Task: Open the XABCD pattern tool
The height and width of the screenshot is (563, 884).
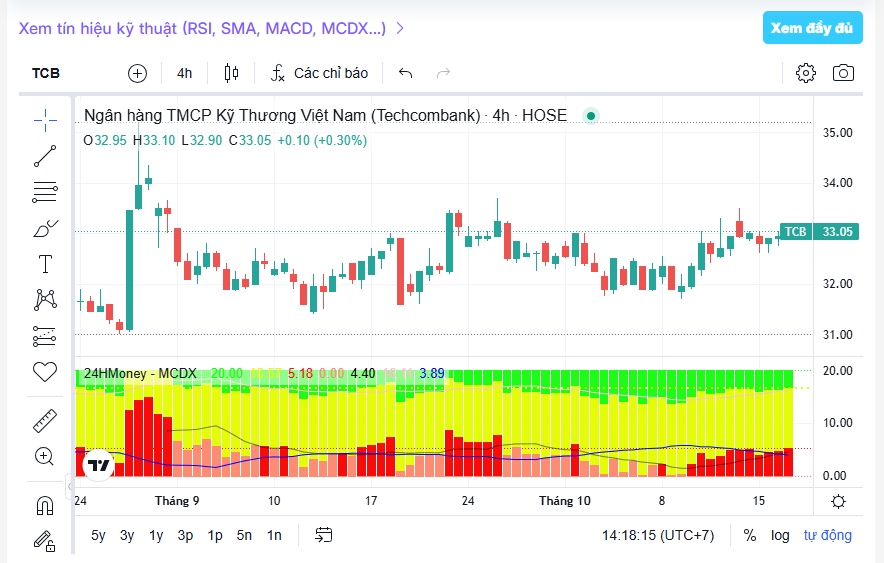Action: point(45,300)
